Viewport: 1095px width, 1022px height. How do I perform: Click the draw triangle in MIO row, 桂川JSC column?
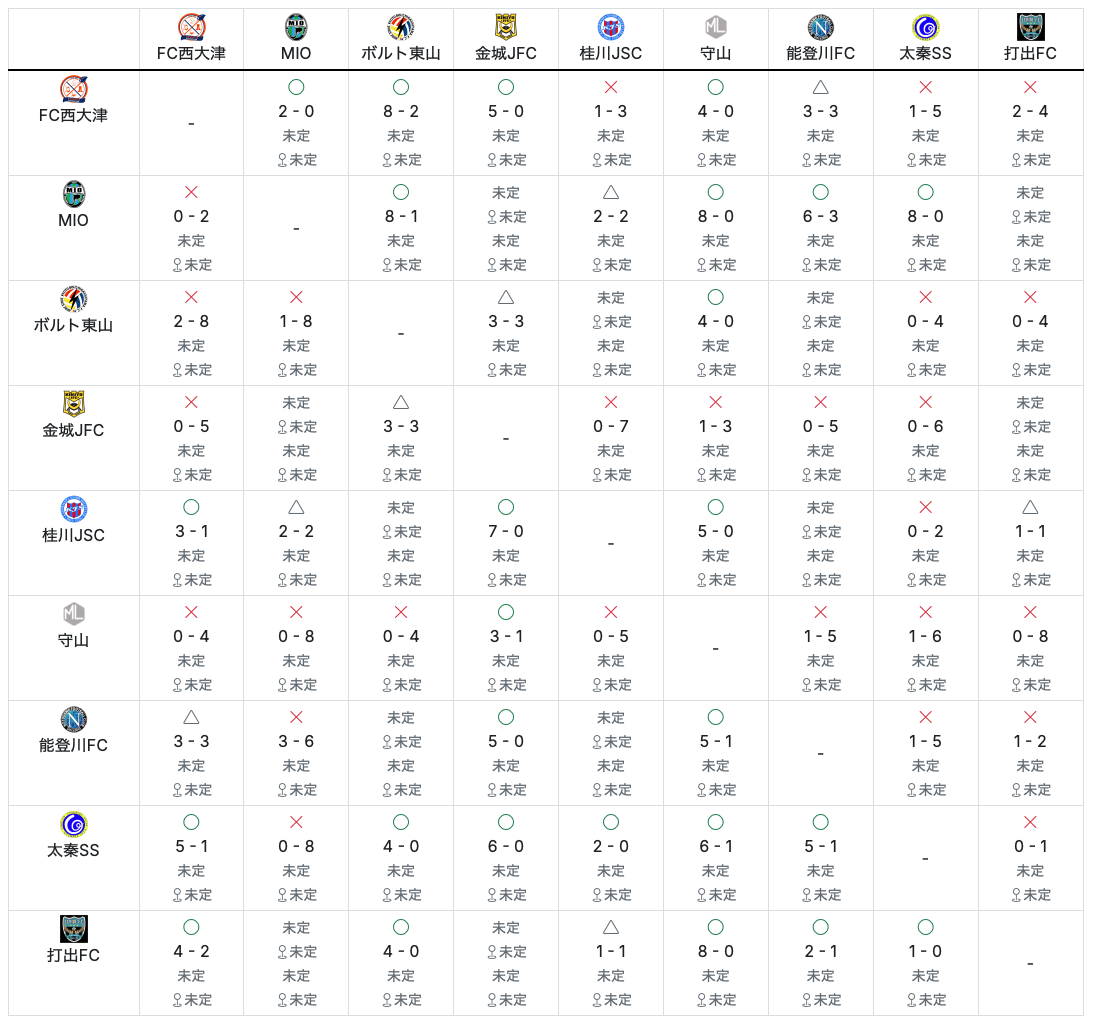click(611, 192)
